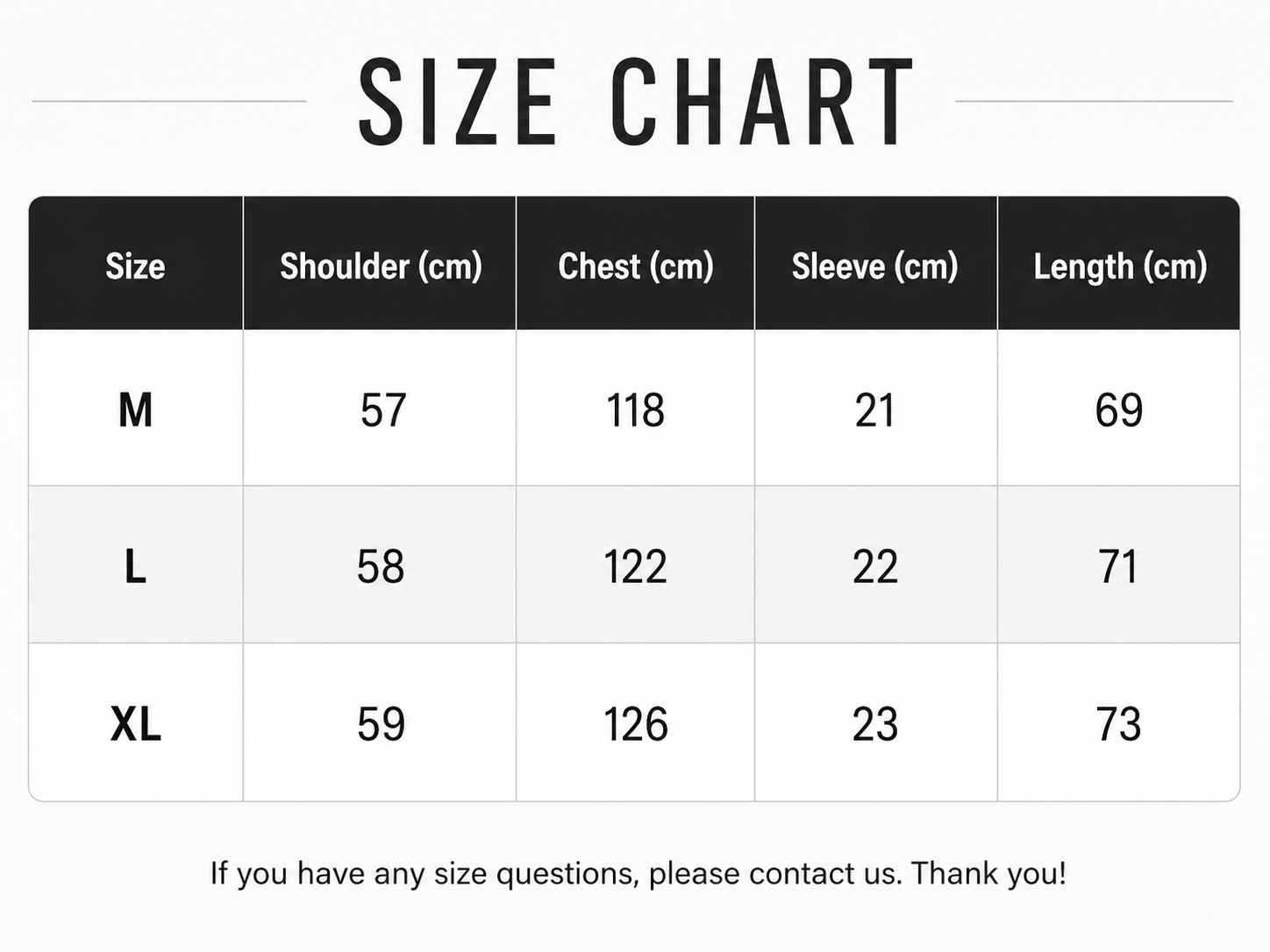Click the M size row label

tap(135, 409)
